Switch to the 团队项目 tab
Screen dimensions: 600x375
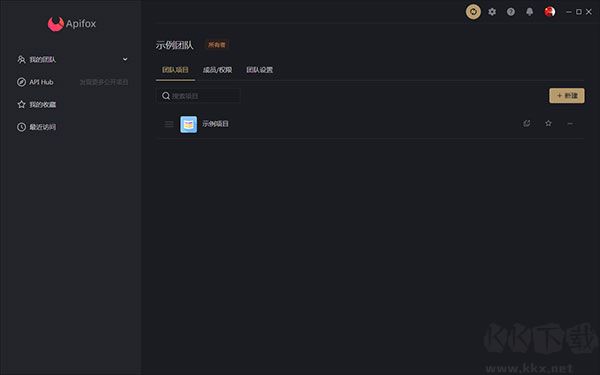[x=175, y=70]
